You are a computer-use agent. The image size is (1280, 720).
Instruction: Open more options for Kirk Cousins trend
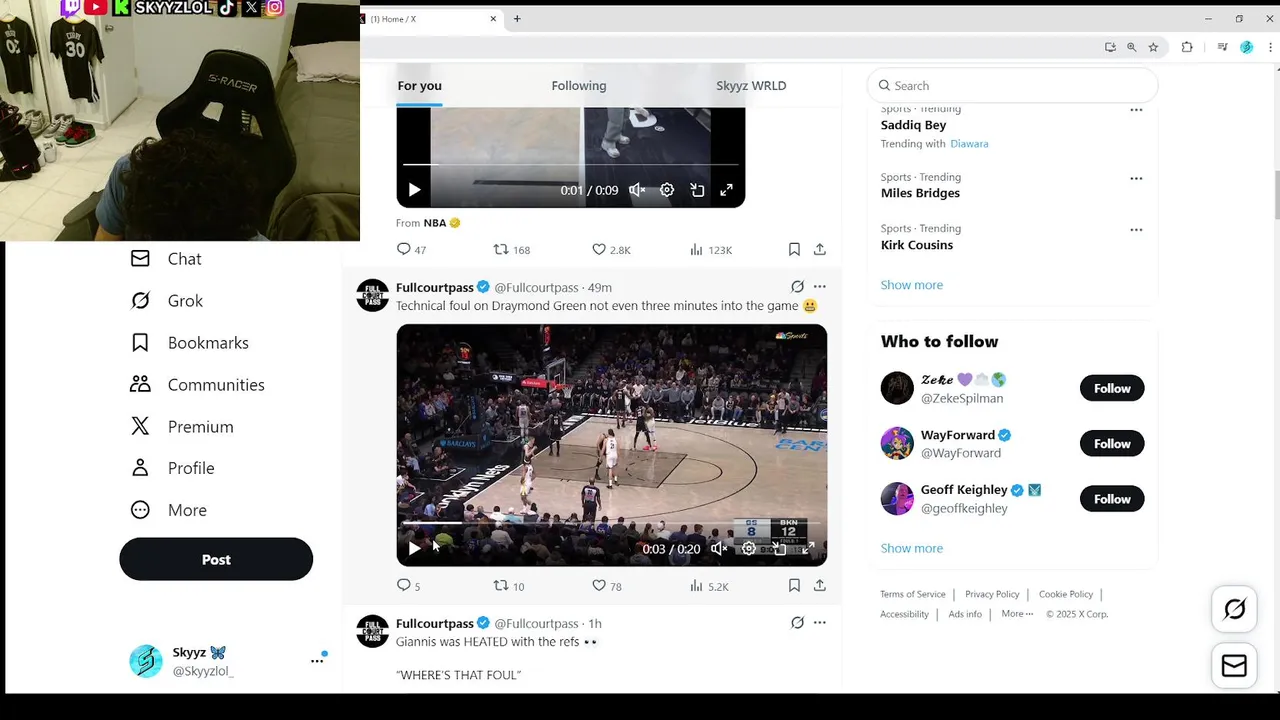1136,229
